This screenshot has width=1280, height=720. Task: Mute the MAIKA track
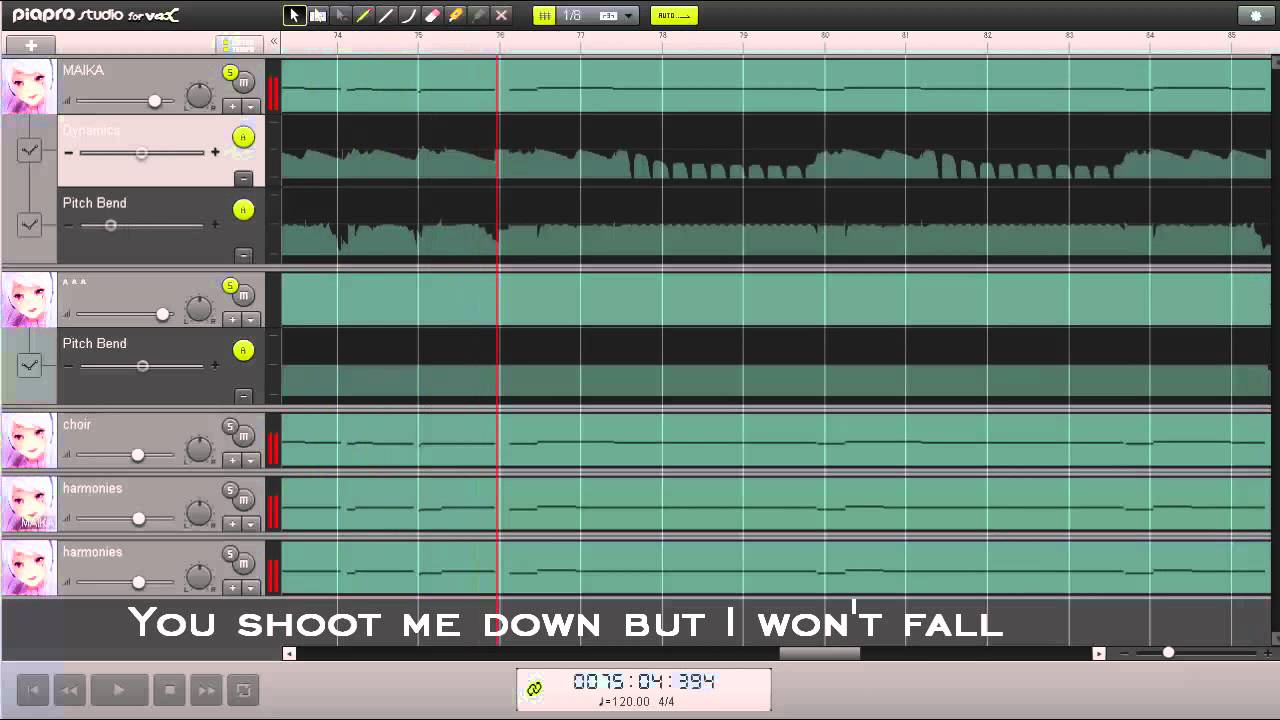[x=244, y=82]
